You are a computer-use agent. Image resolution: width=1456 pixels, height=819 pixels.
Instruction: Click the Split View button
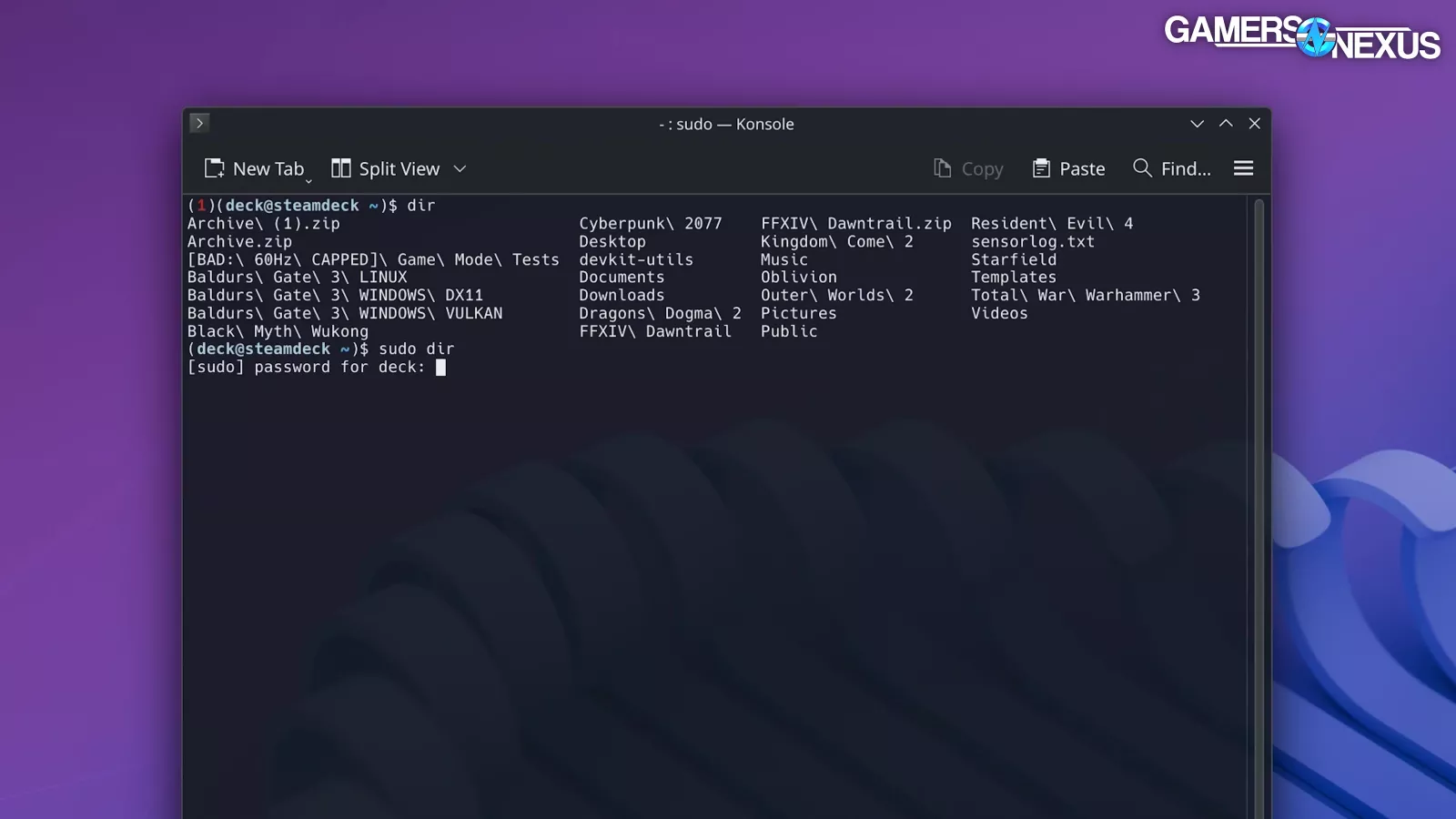tap(385, 168)
